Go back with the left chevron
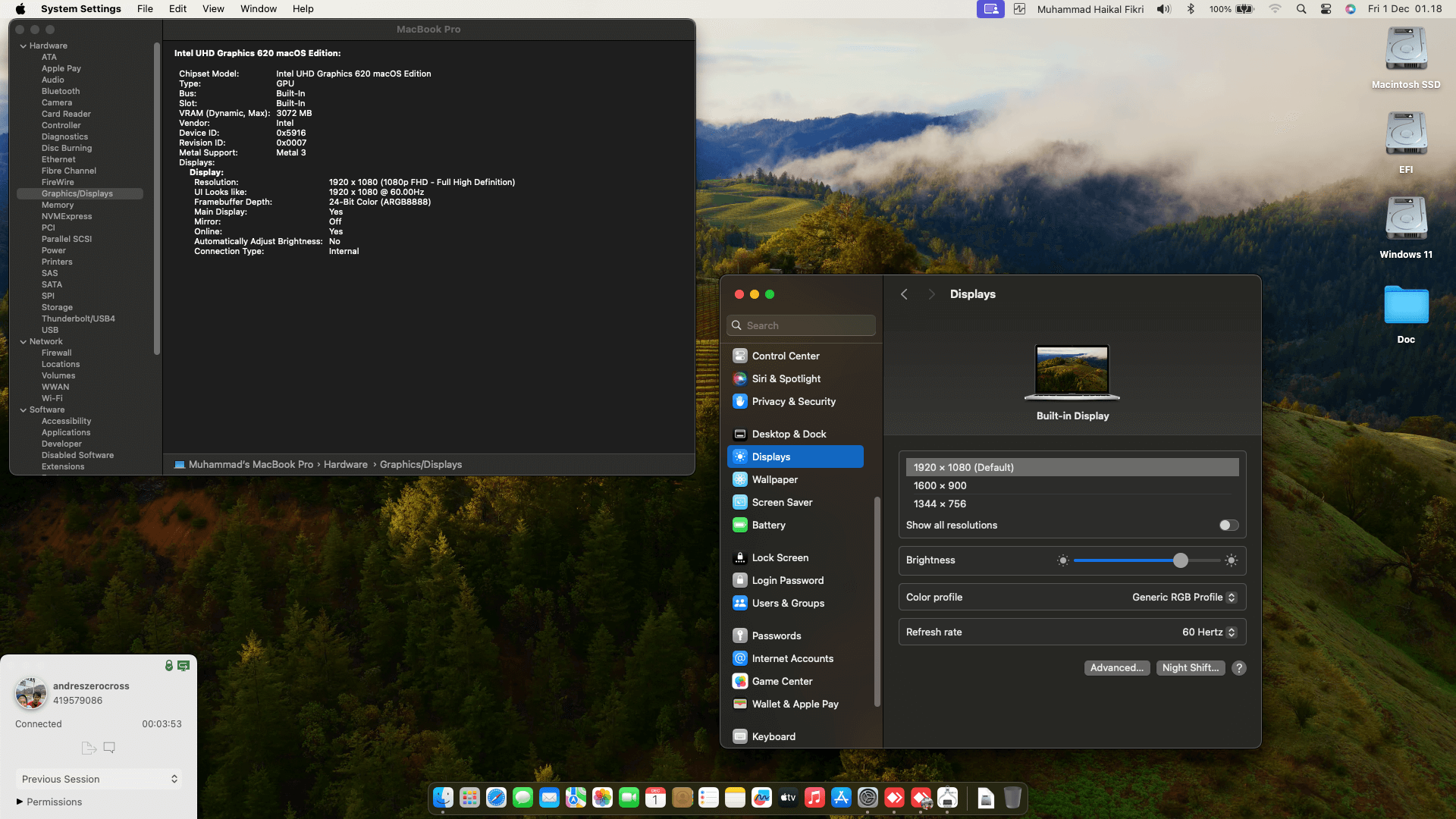The width and height of the screenshot is (1456, 819). [904, 294]
